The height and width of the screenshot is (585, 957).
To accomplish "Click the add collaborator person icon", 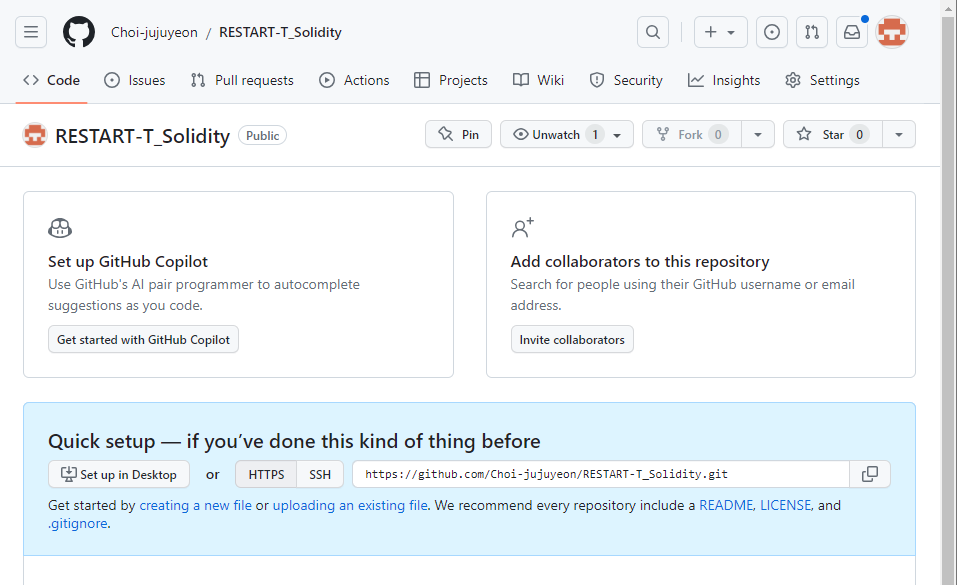I will pyautogui.click(x=522, y=228).
